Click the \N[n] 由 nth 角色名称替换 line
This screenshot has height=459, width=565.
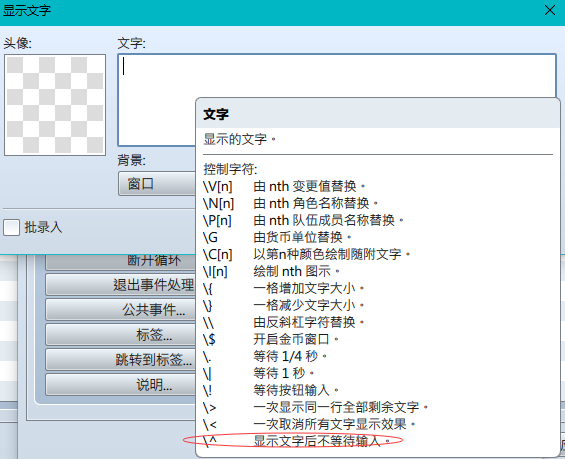click(290, 203)
